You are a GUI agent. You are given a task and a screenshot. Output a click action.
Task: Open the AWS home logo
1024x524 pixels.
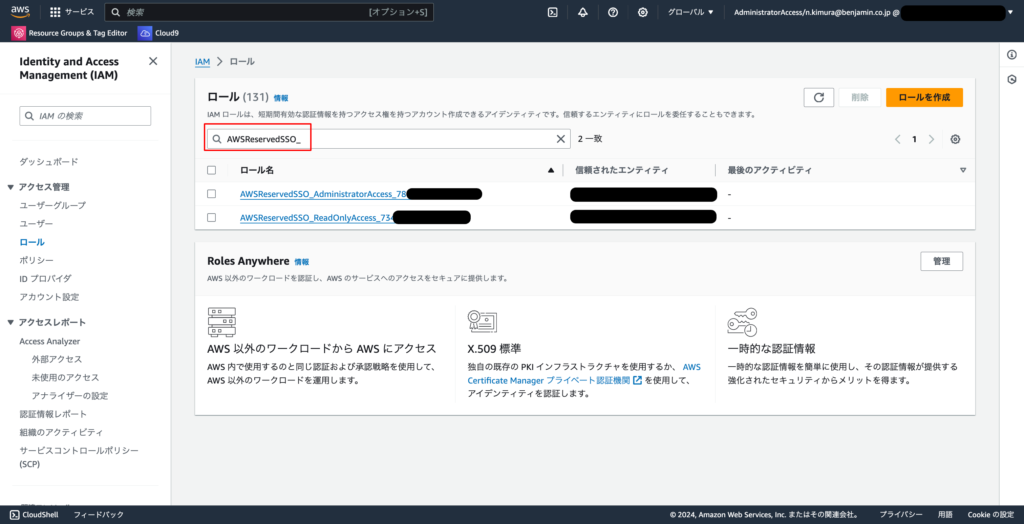coord(20,12)
